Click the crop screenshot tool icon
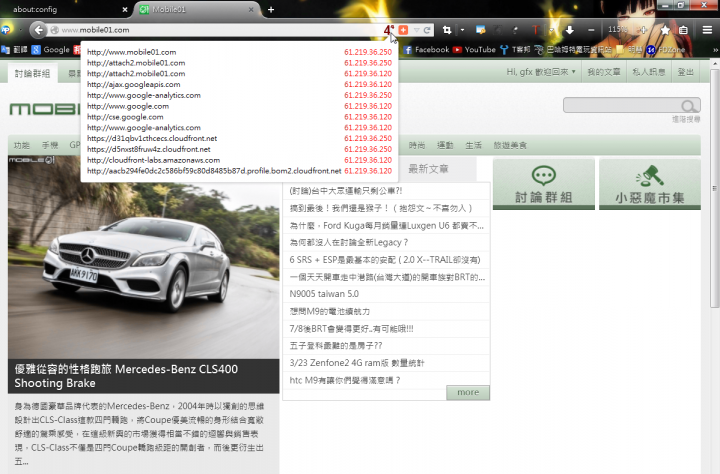The width and height of the screenshot is (720, 474). coord(447,30)
